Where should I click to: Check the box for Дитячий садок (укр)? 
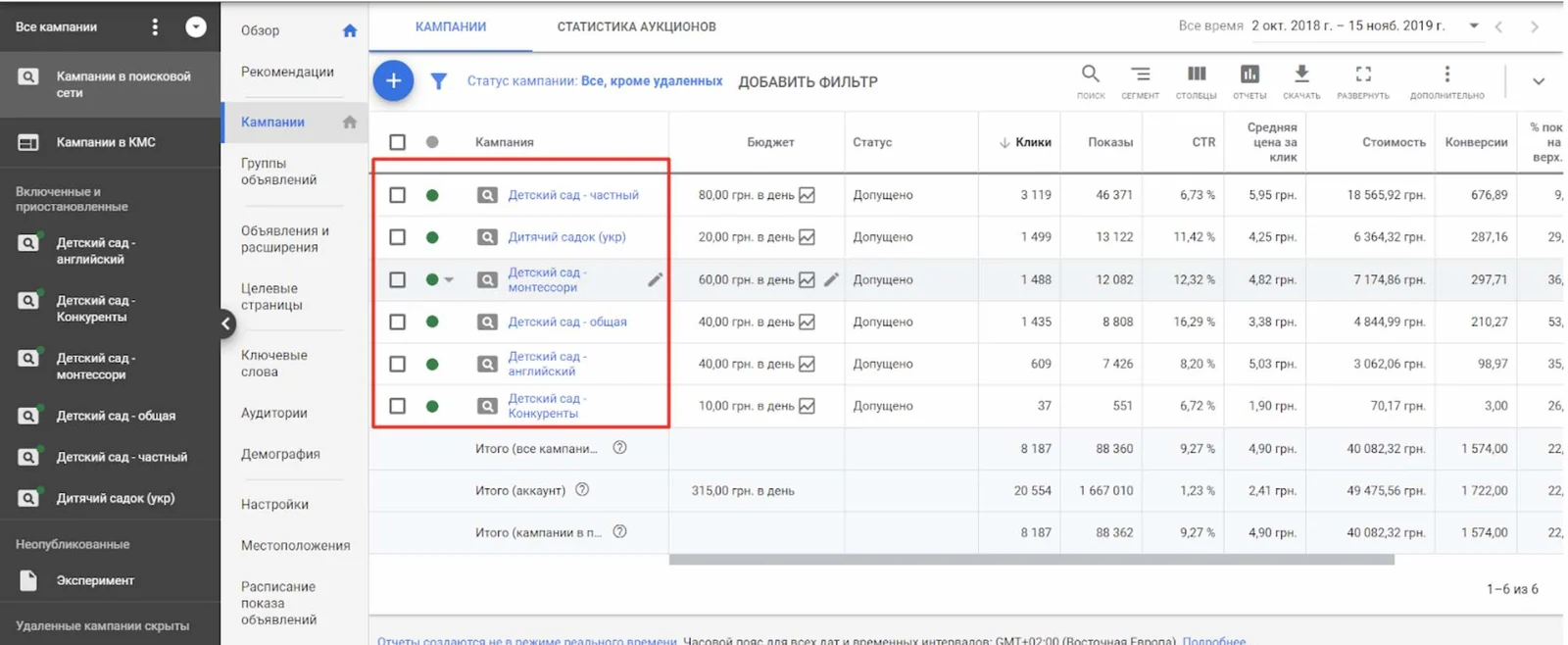pos(397,237)
